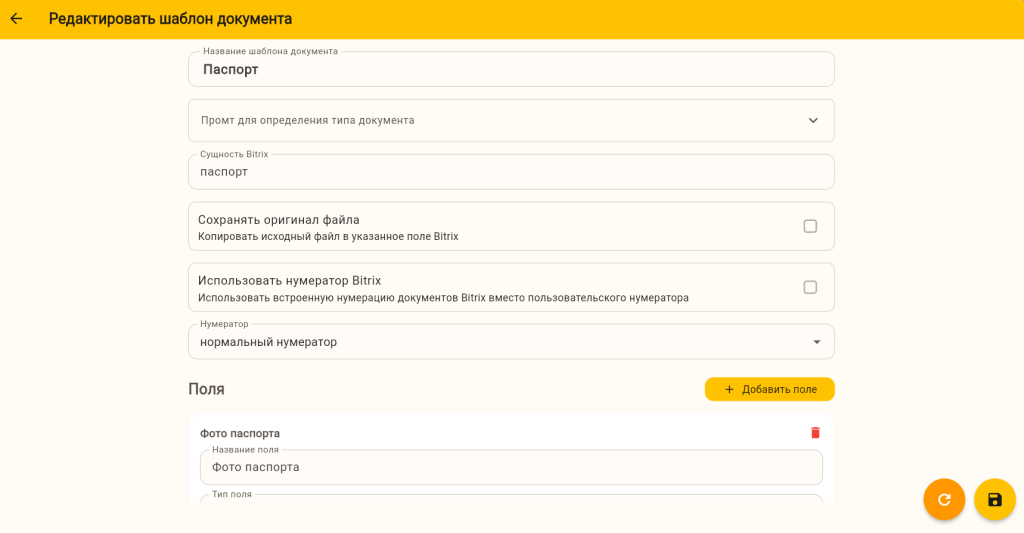
Task: Enable the Сохранять оригинал файла checkbox
Action: coord(810,226)
